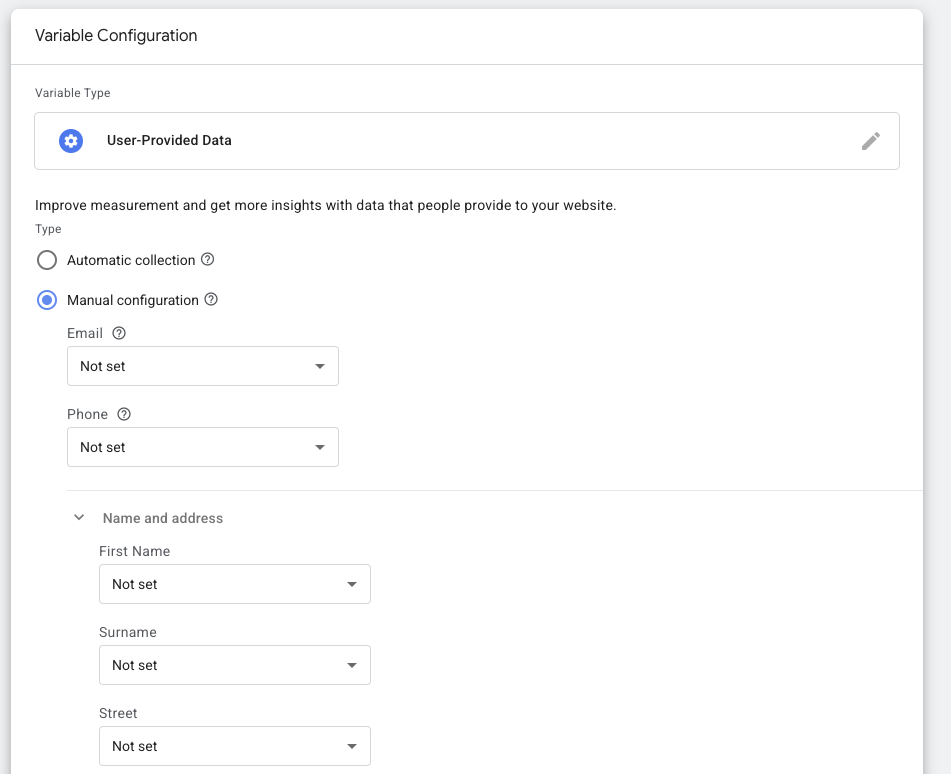The width and height of the screenshot is (951, 774).
Task: Click the Automatic collection label text
Action: pyautogui.click(x=131, y=260)
